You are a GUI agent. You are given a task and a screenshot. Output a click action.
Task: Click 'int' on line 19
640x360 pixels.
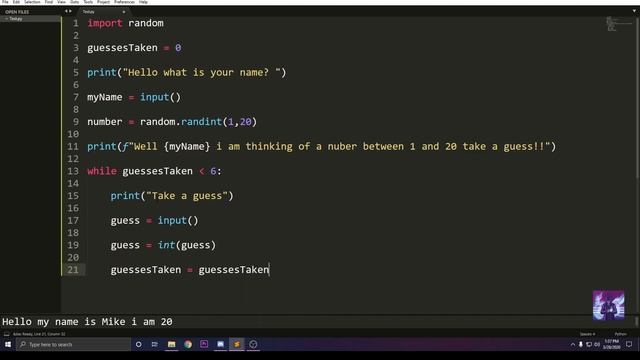[166, 245]
